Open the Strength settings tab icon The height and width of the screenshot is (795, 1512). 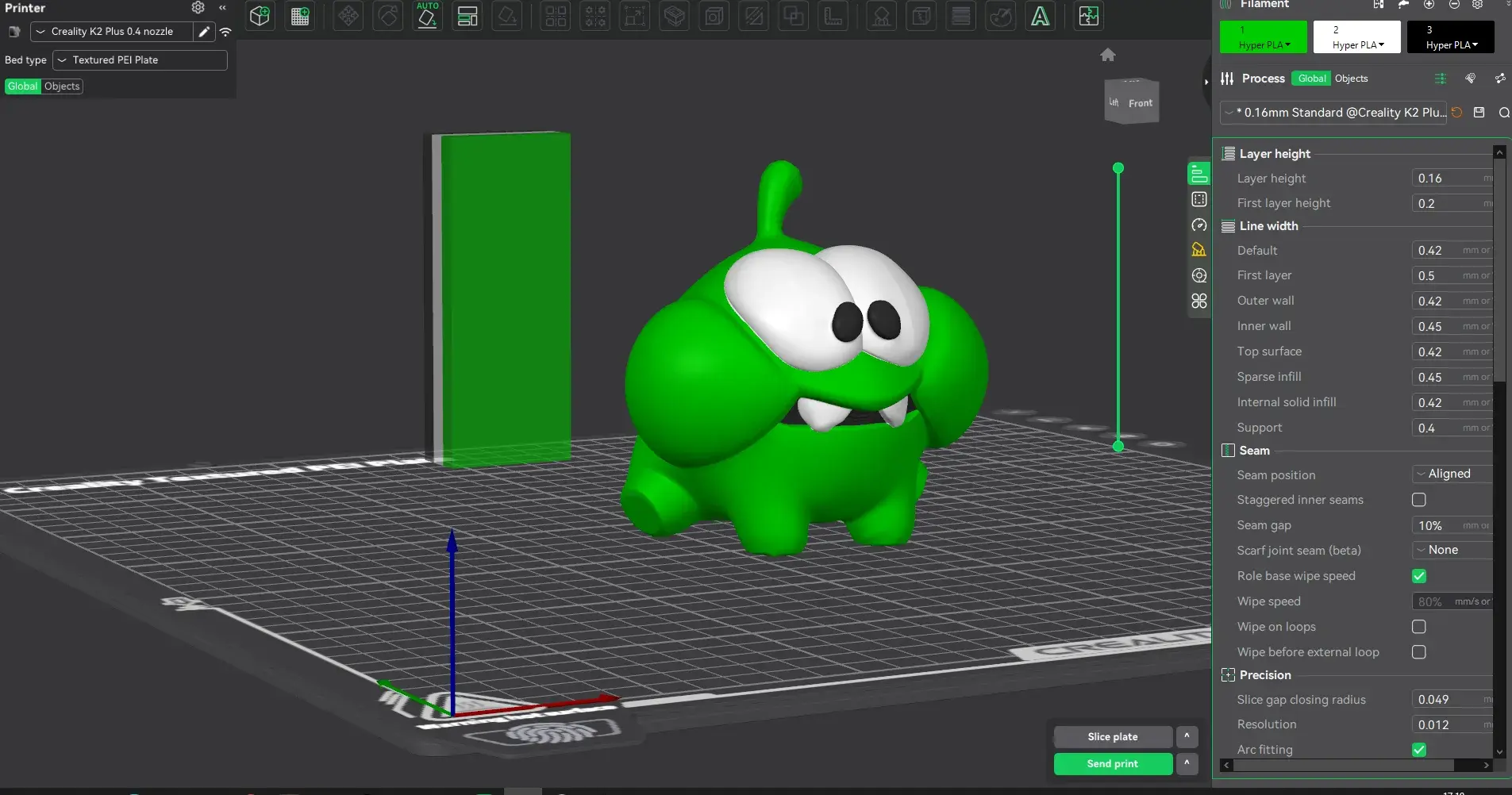(x=1199, y=199)
